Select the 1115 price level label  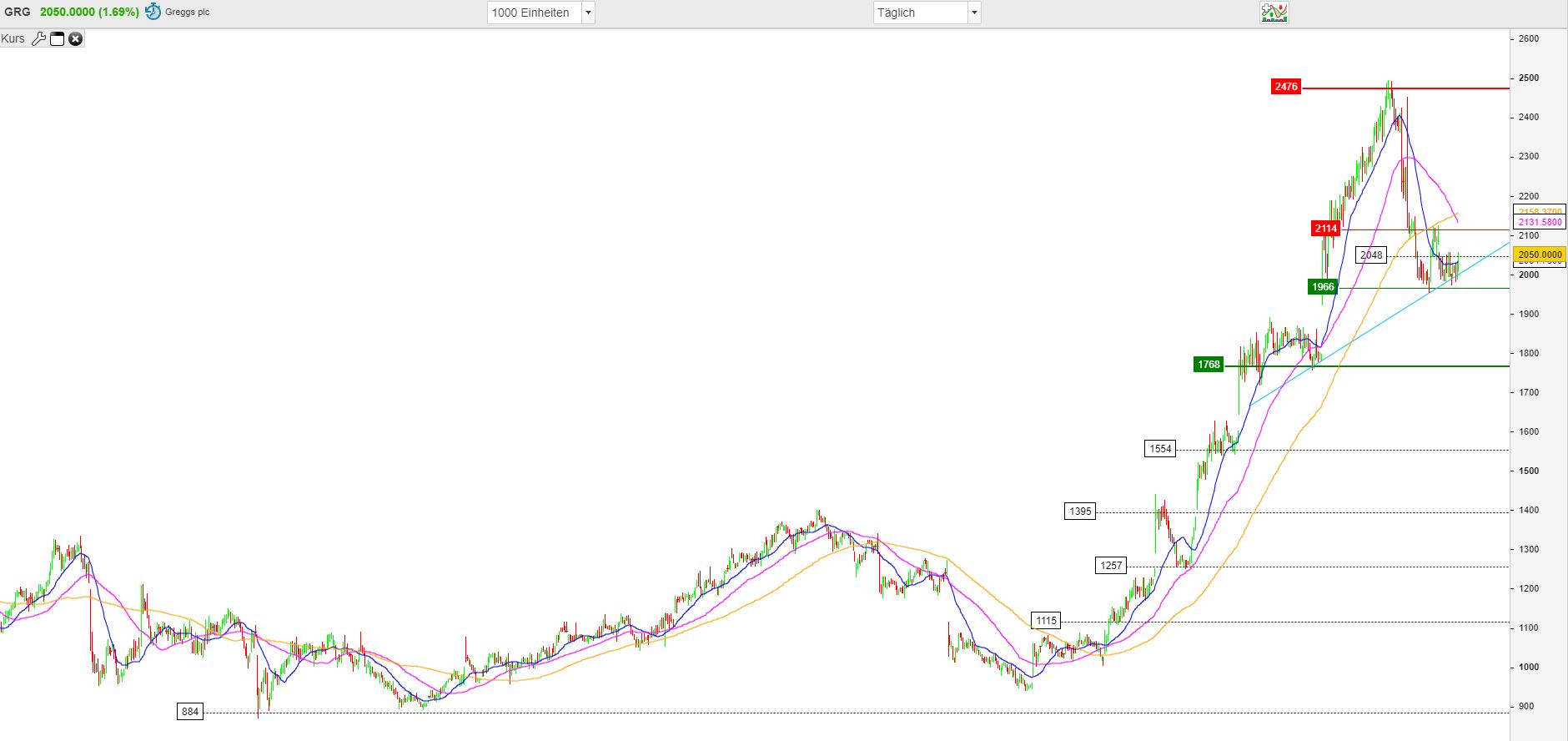1046,621
